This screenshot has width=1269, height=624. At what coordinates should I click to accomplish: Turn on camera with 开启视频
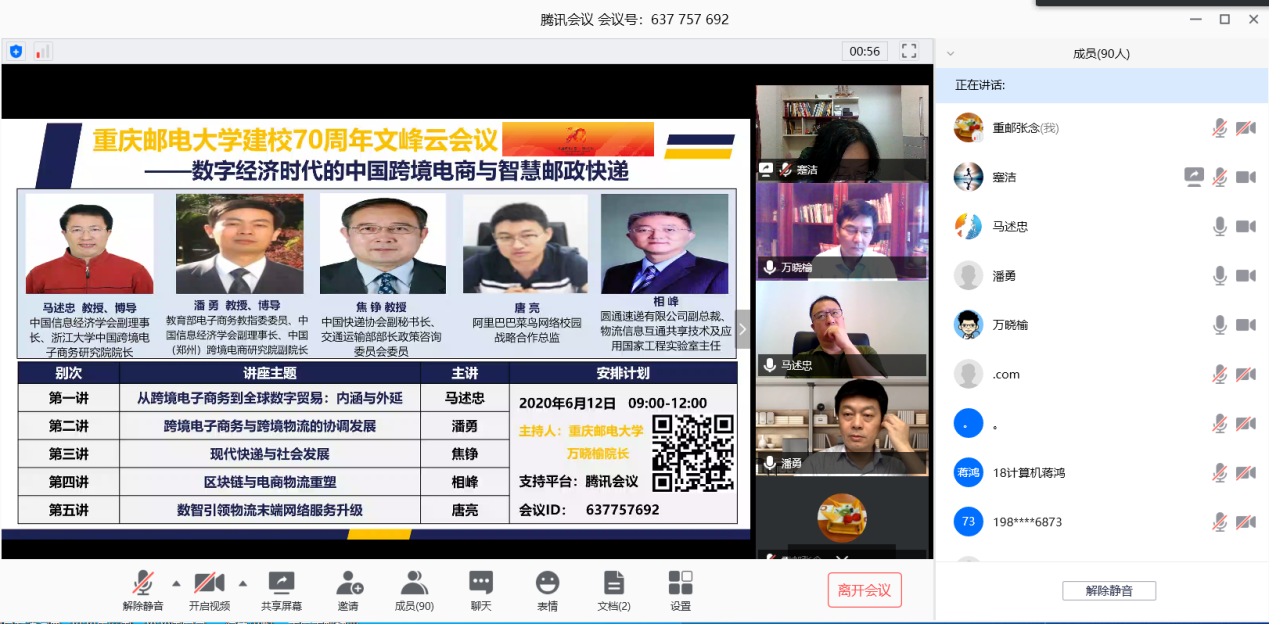pyautogui.click(x=209, y=590)
